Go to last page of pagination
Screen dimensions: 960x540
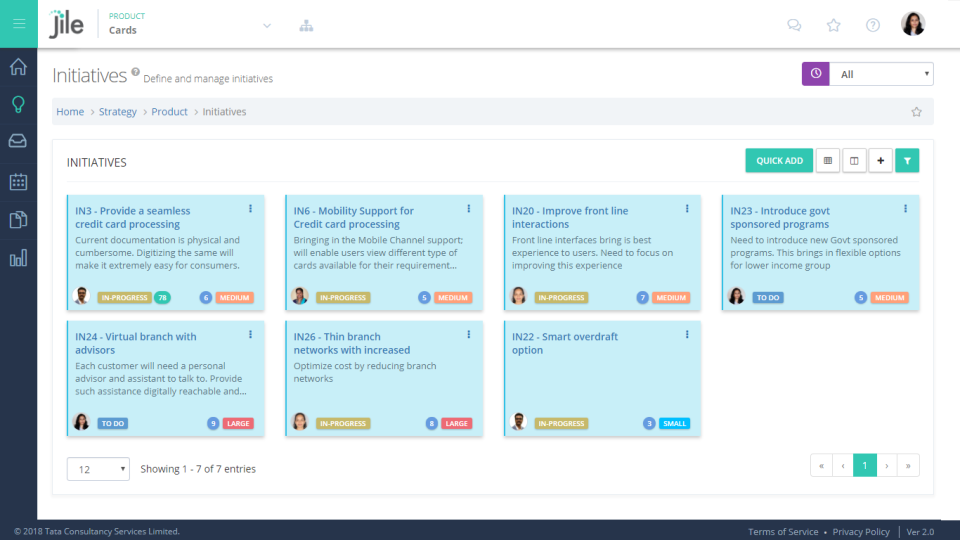click(908, 465)
